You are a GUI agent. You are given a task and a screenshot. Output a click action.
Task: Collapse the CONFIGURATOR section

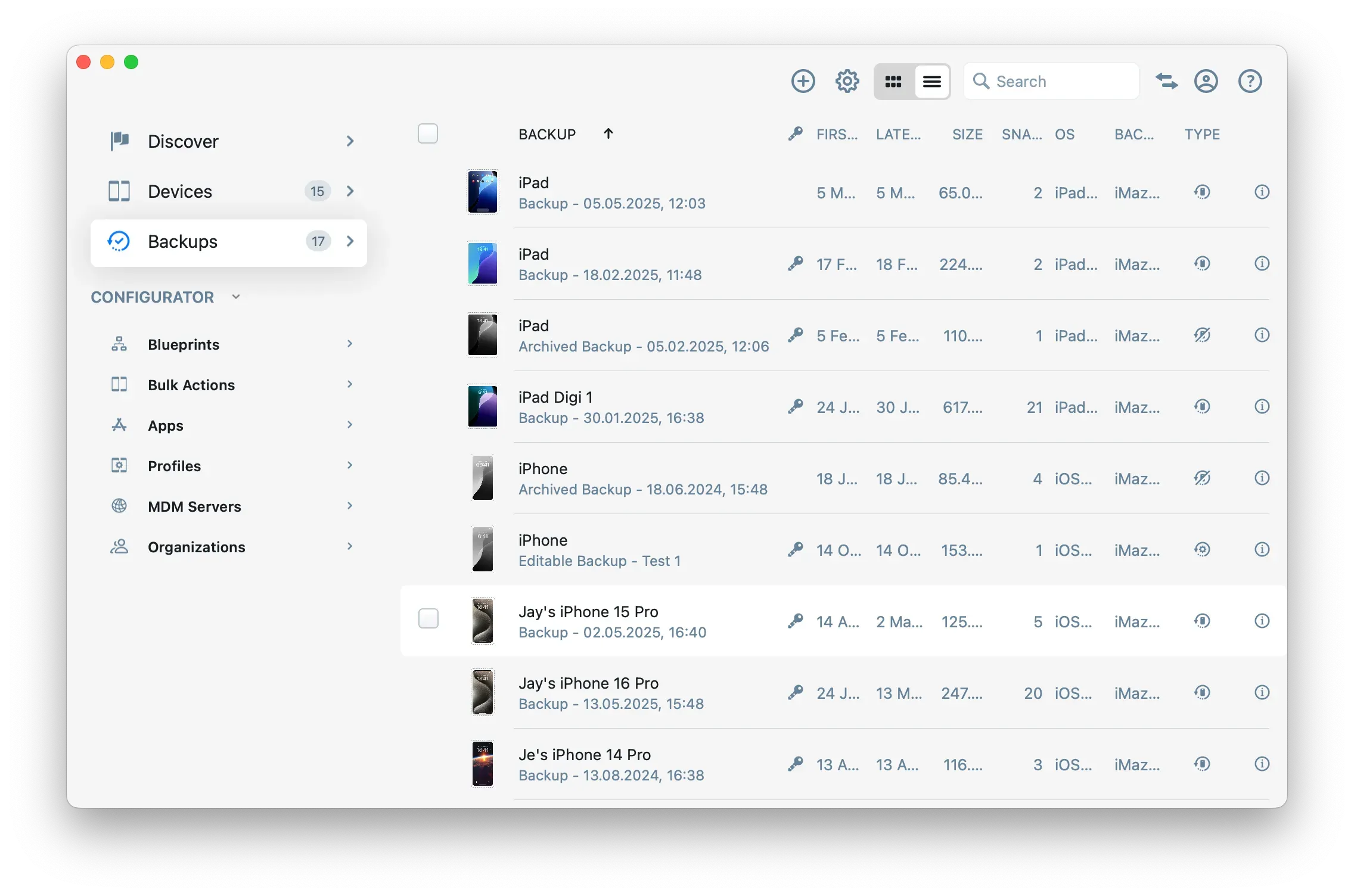235,297
